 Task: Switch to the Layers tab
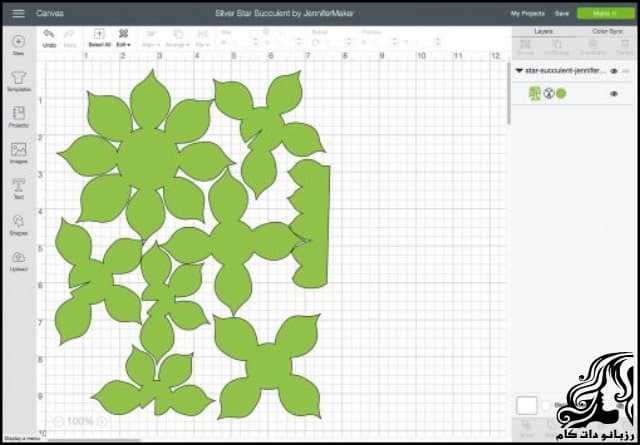point(543,31)
